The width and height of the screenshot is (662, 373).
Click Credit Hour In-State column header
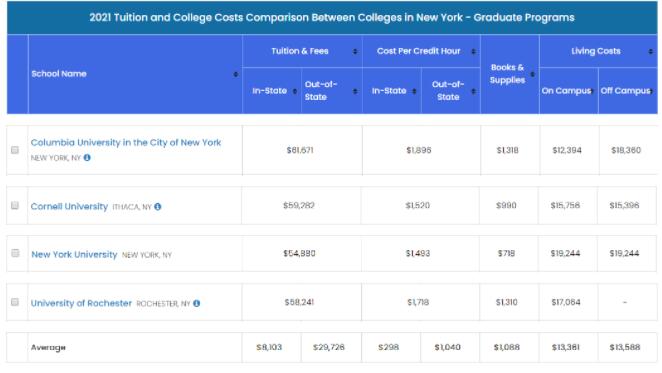389,91
